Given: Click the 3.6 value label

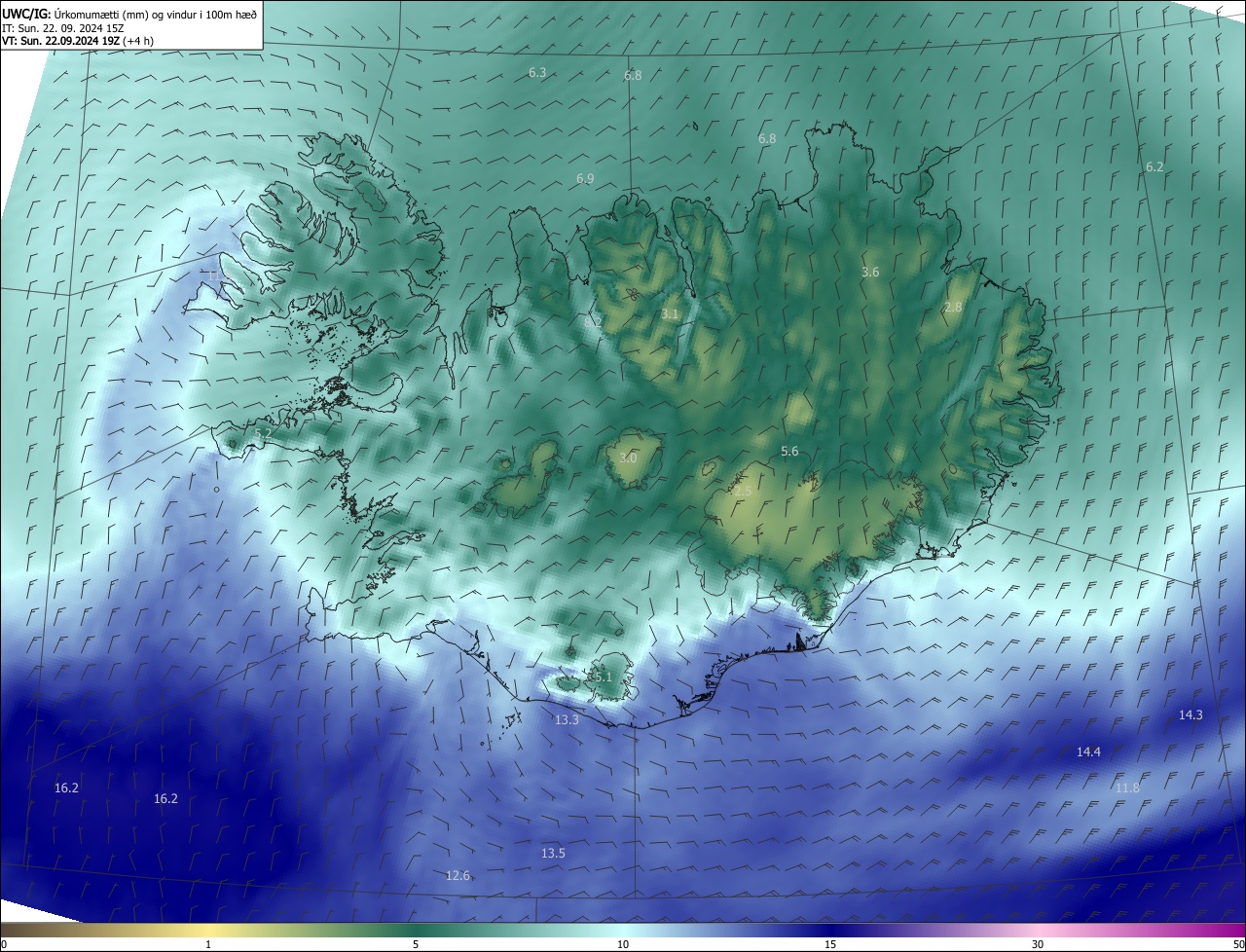Looking at the screenshot, I should (870, 273).
